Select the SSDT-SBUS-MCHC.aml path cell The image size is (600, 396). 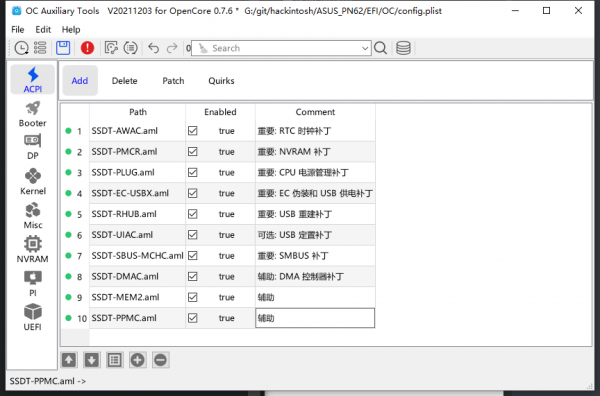[137, 256]
